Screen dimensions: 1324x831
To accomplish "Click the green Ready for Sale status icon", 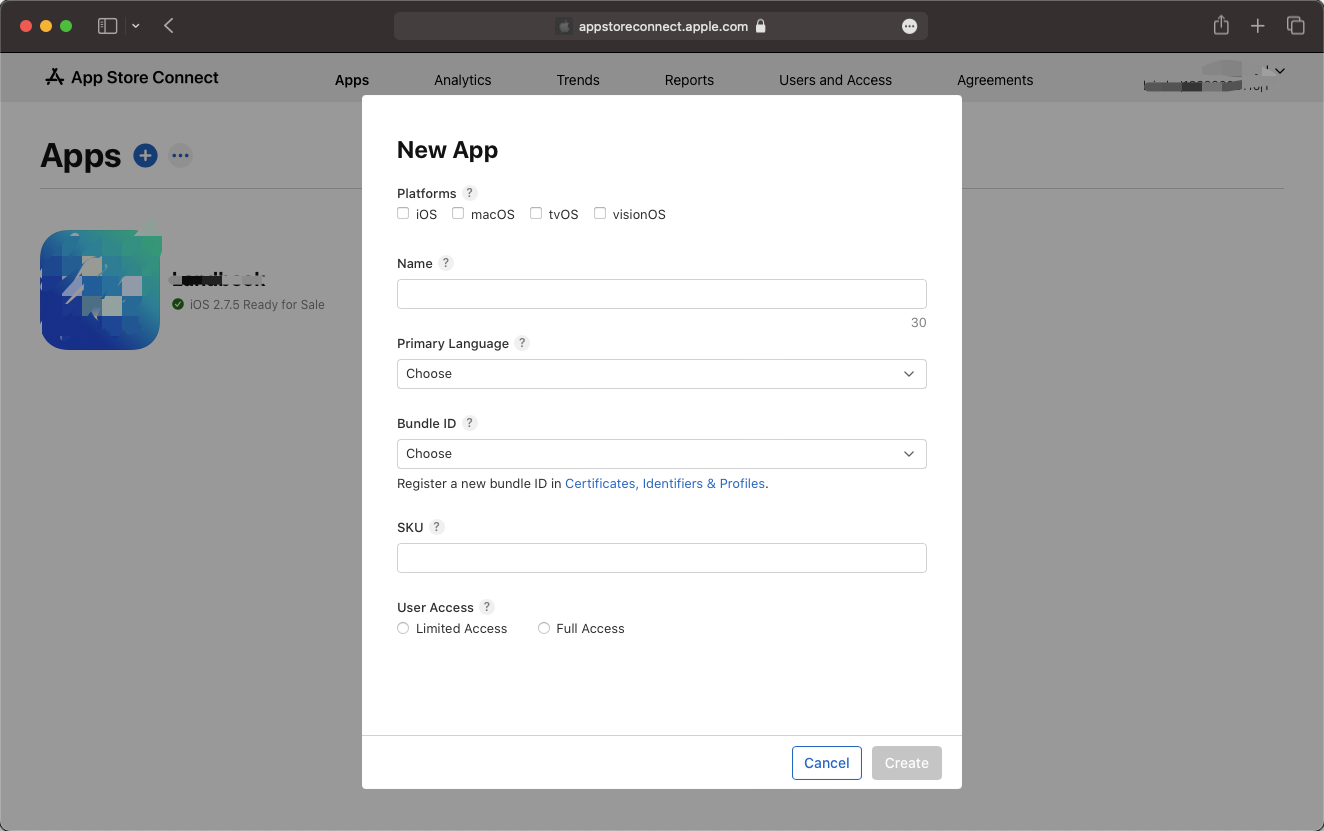I will click(178, 304).
